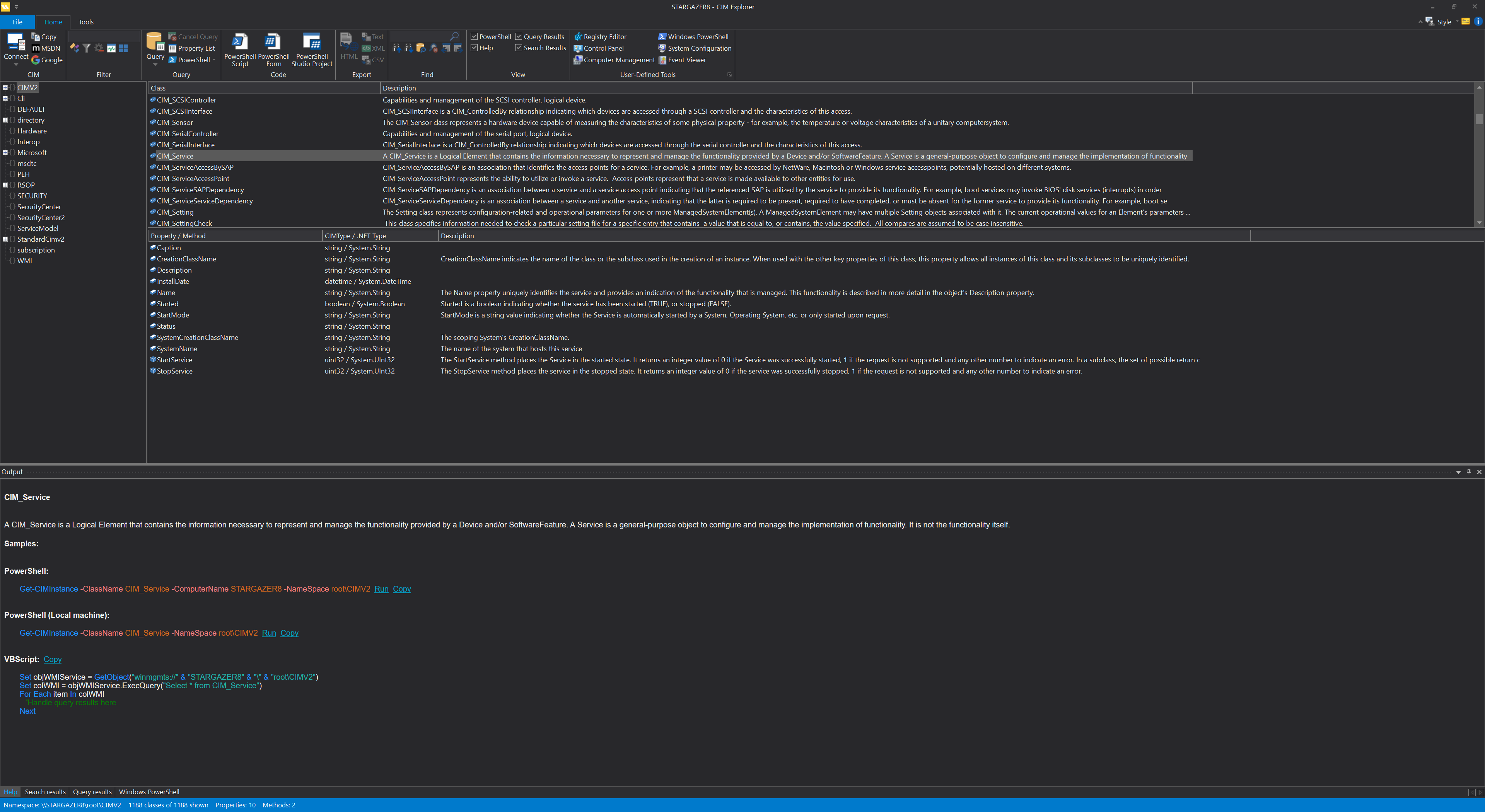
Task: Open the Query dropdown arrow
Action: tap(155, 65)
